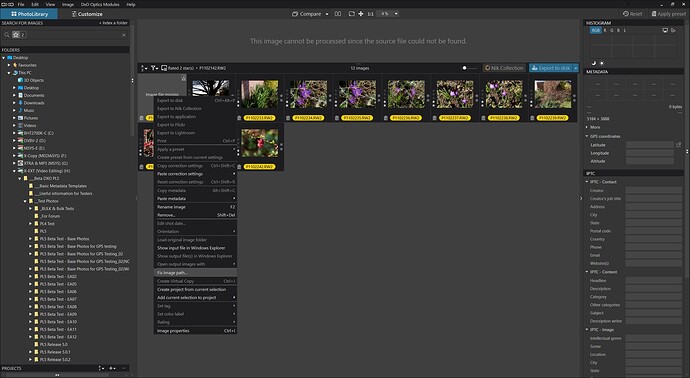Toggle the destination gamut warning icon
The height and width of the screenshot is (378, 690).
tap(673, 30)
